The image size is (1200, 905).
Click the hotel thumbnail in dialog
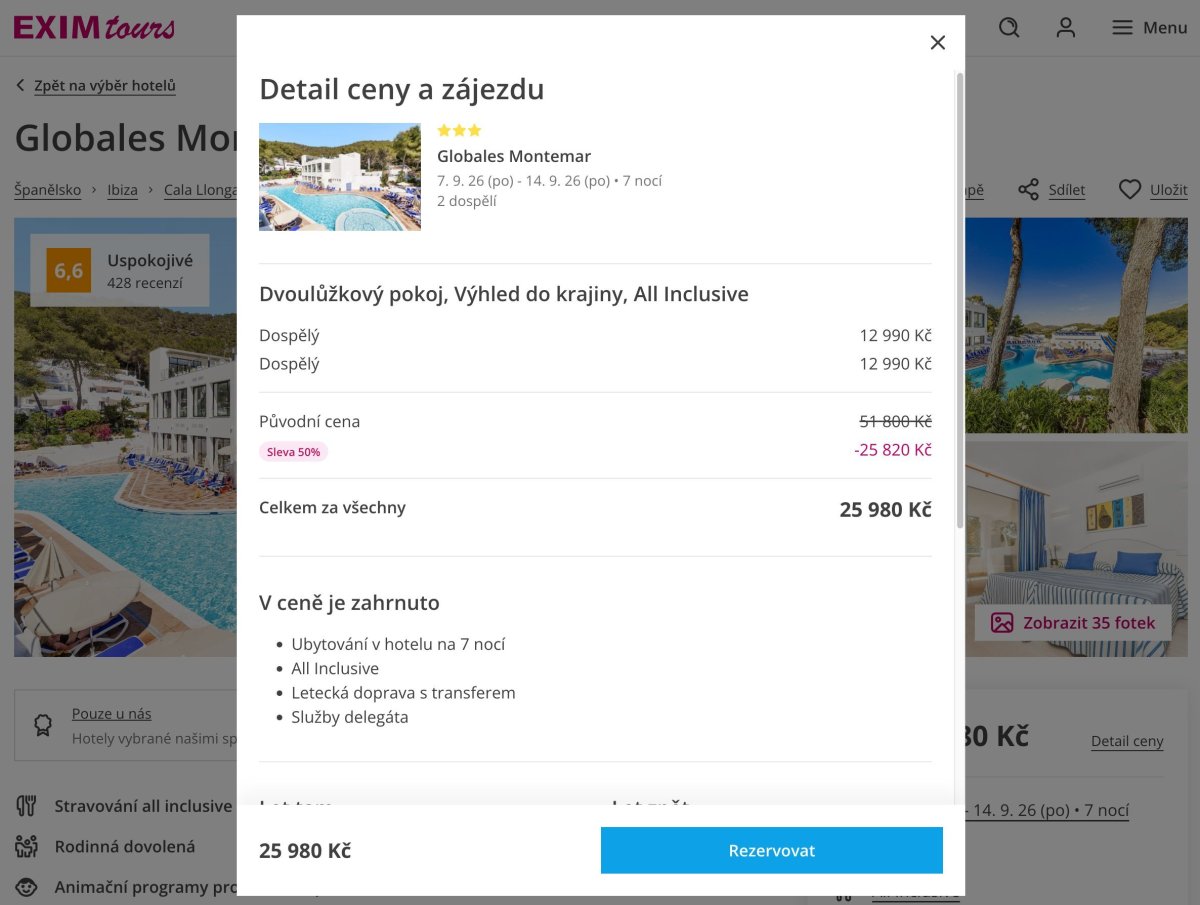pos(340,177)
